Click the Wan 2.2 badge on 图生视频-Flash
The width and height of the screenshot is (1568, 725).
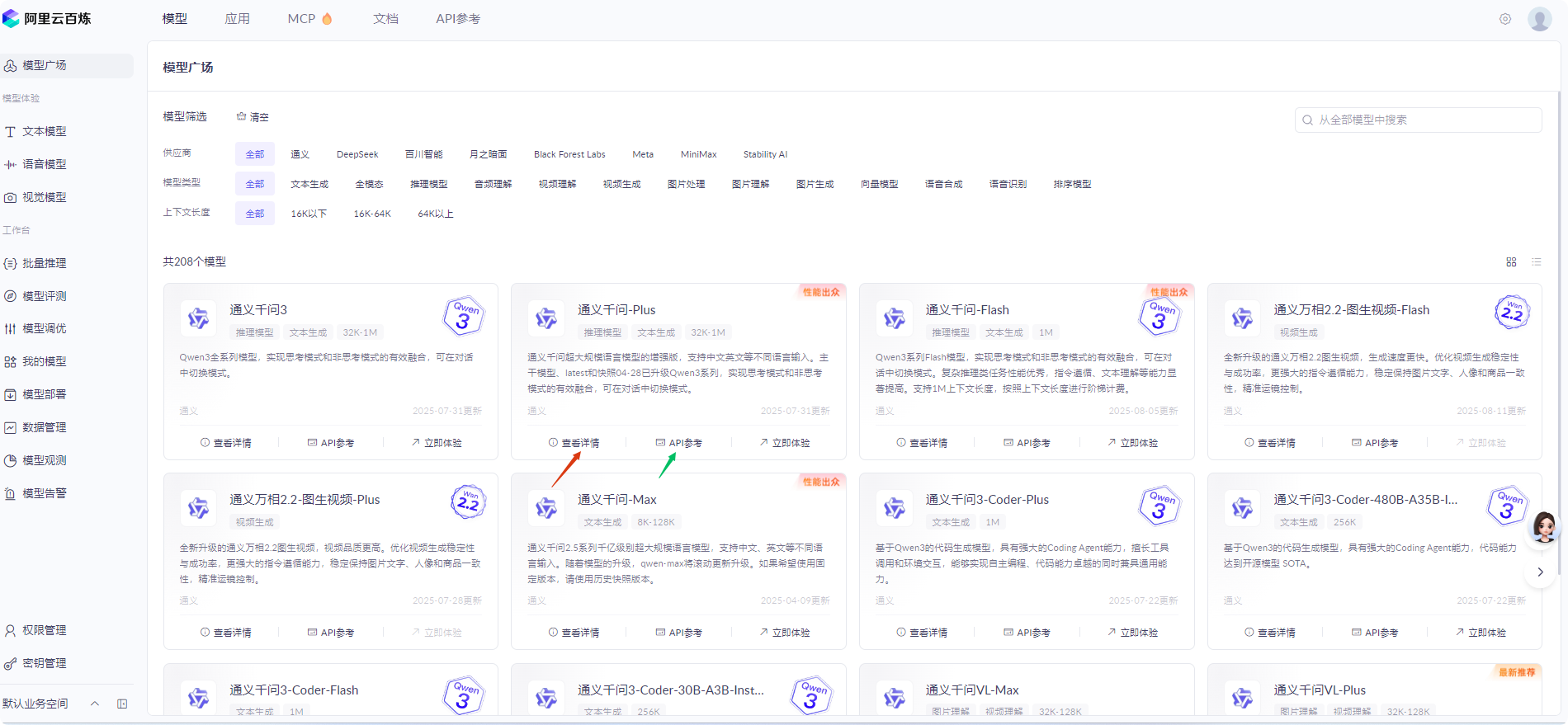point(1512,312)
